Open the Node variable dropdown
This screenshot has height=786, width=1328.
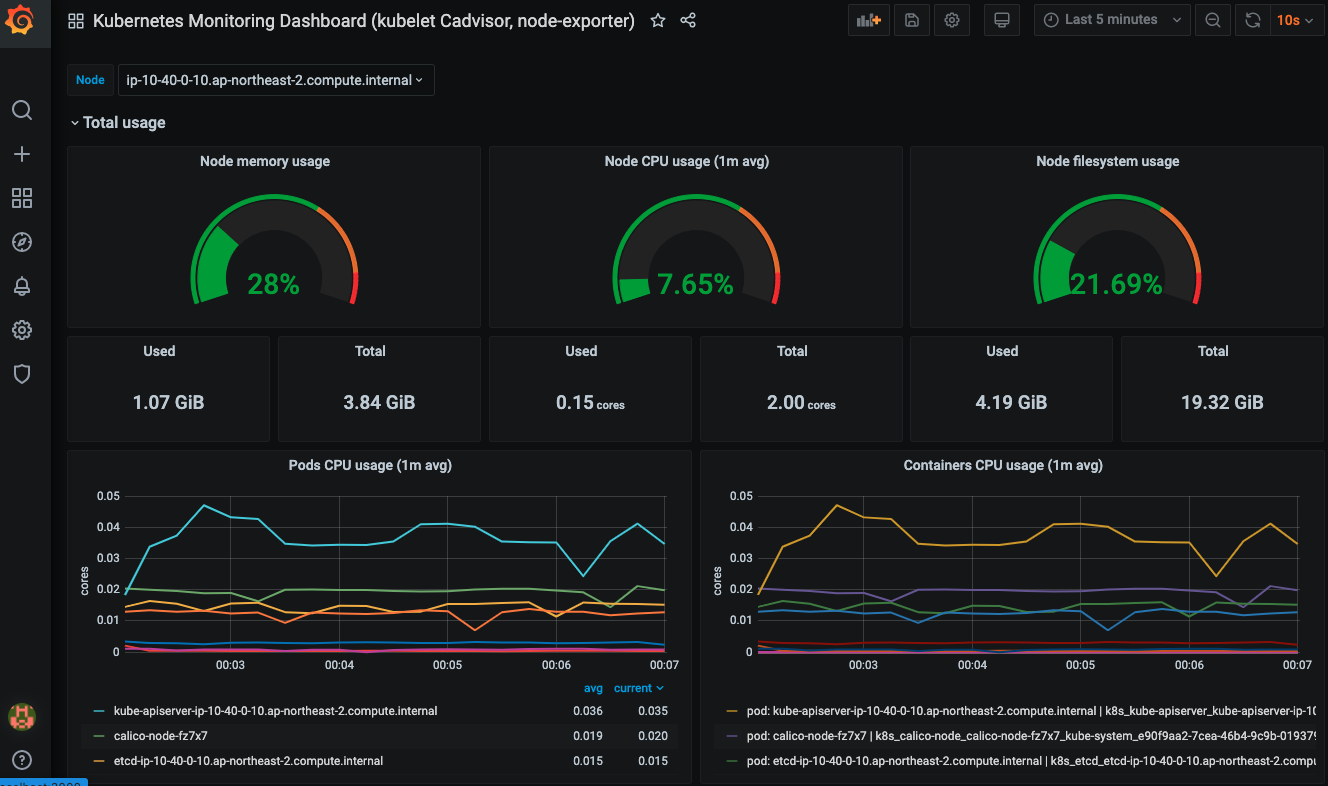(x=275, y=80)
